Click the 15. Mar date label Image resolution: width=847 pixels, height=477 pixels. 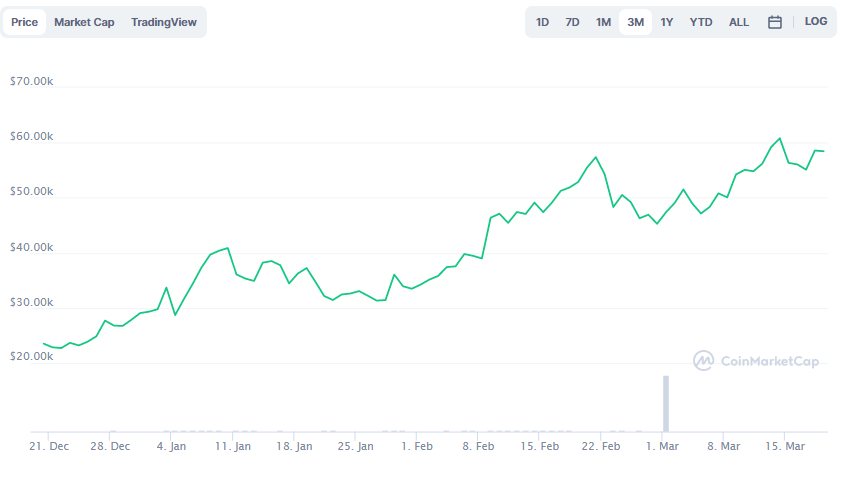785,446
